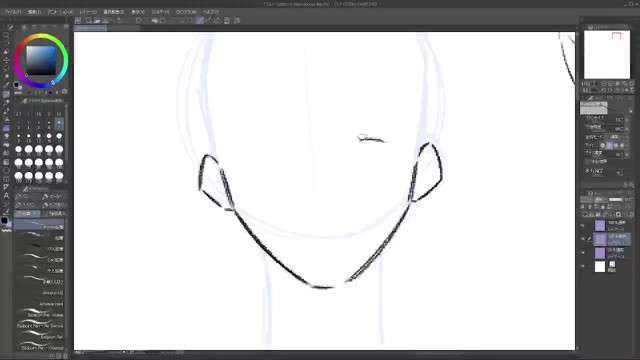Select the Figure ellipse tool
This screenshot has width=640, height=360.
pyautogui.click(x=6, y=170)
